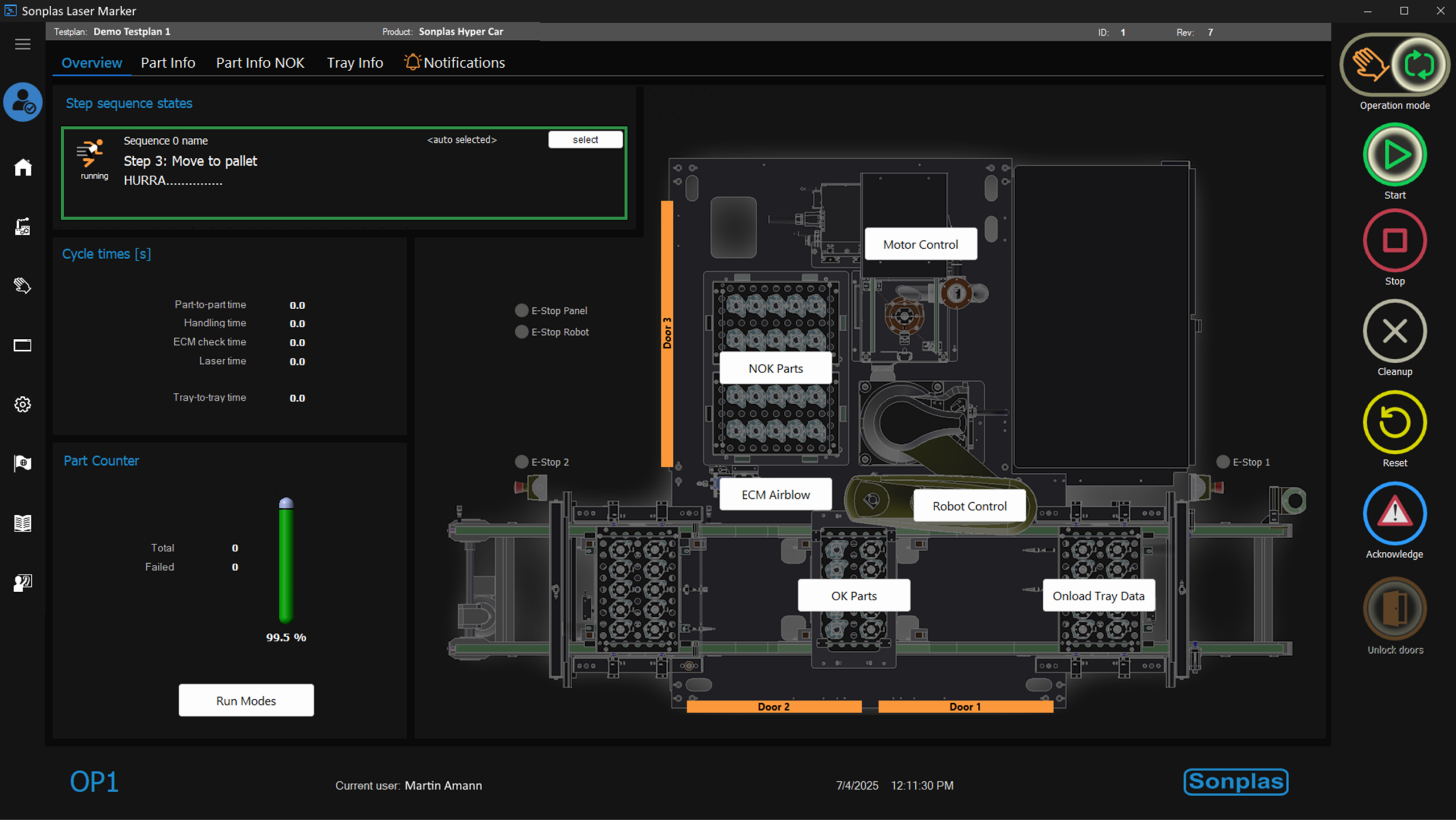Open Run Modes

246,700
